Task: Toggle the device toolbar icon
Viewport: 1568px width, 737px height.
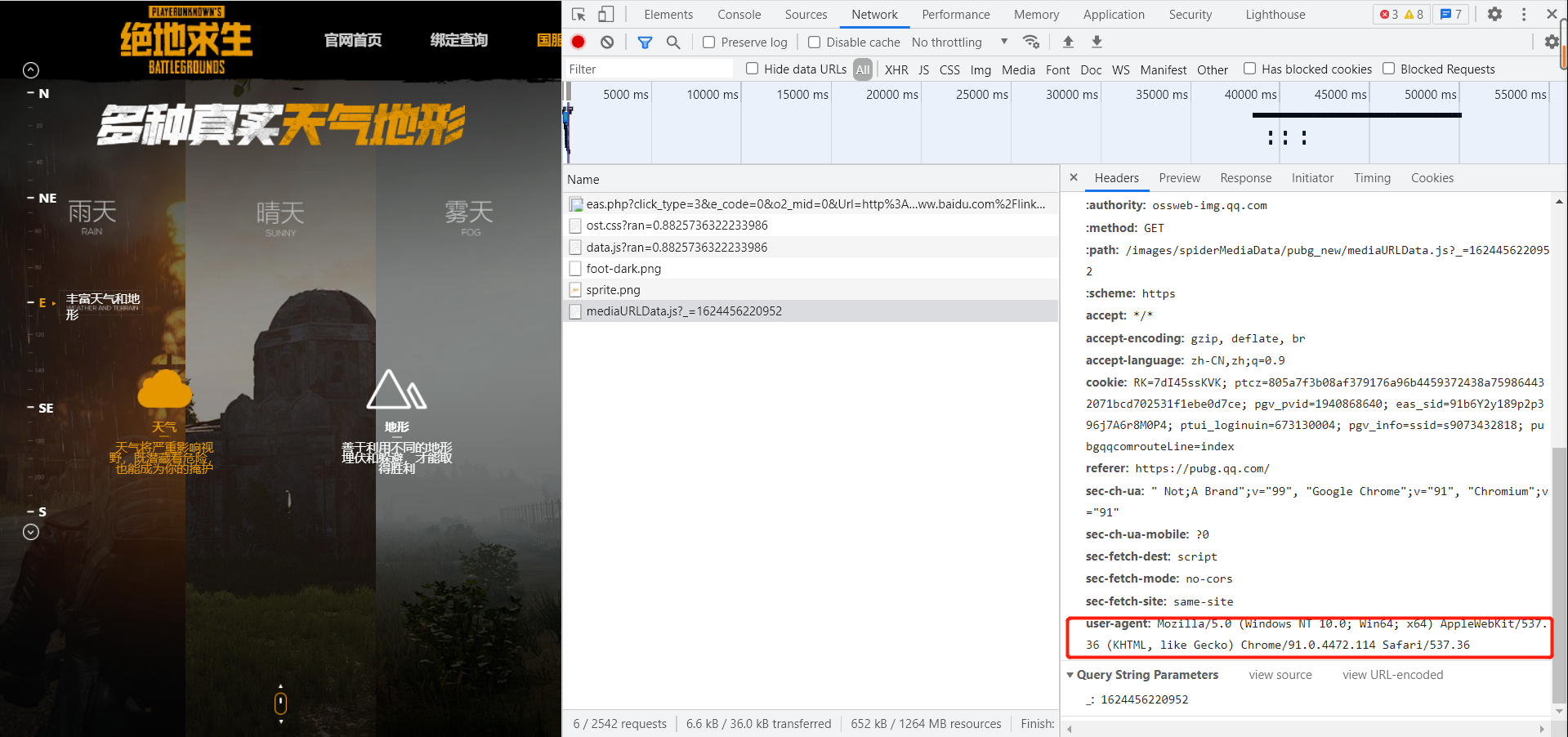Action: click(x=605, y=15)
